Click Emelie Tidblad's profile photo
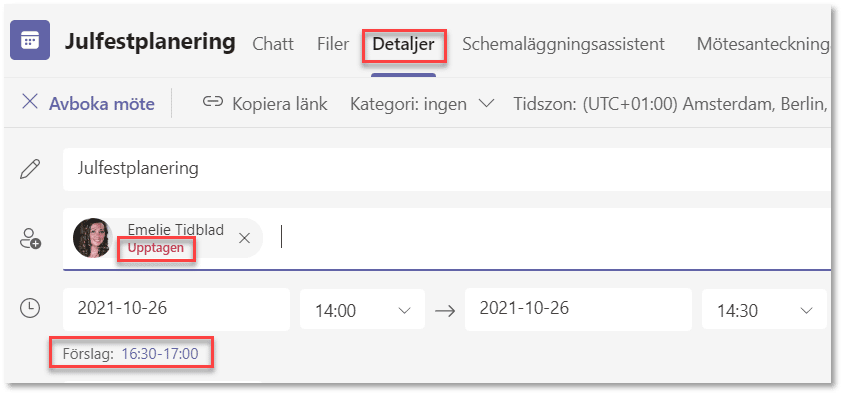The height and width of the screenshot is (396, 844). (x=92, y=238)
